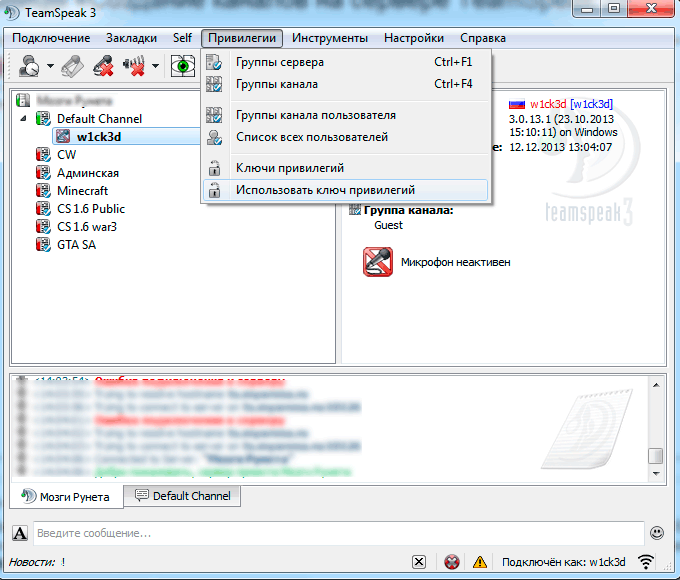Select the GTA SA channel
This screenshot has height=580, width=680.
pos(76,245)
